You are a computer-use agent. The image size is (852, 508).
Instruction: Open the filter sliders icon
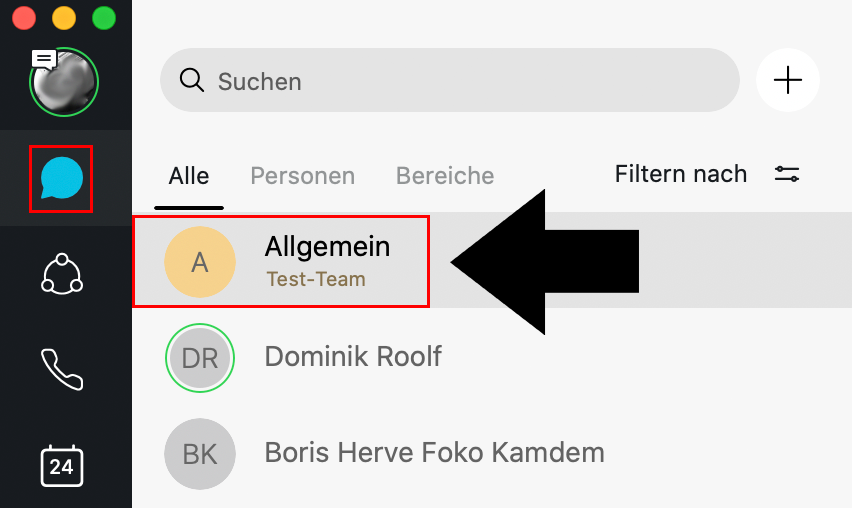tap(787, 174)
